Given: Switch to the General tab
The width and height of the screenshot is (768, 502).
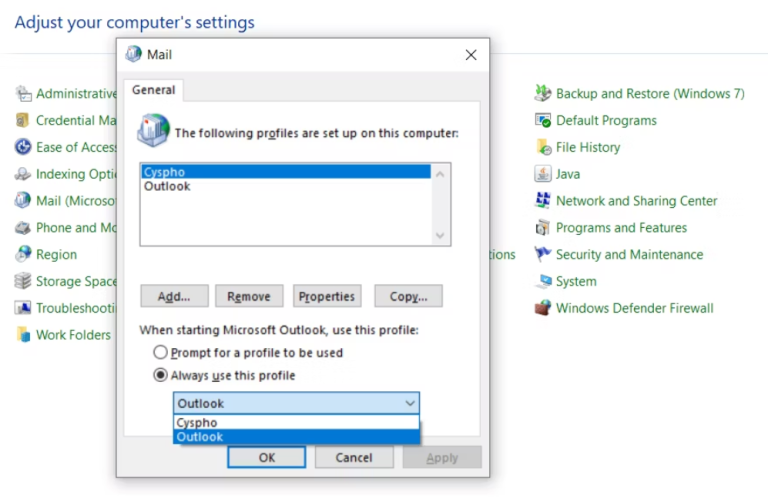Looking at the screenshot, I should tap(153, 90).
